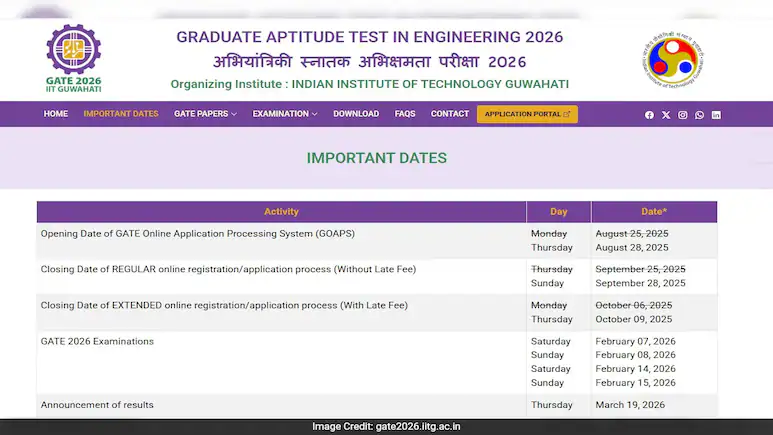This screenshot has width=773, height=435.
Task: Open the X (Twitter) social icon
Action: 666,115
